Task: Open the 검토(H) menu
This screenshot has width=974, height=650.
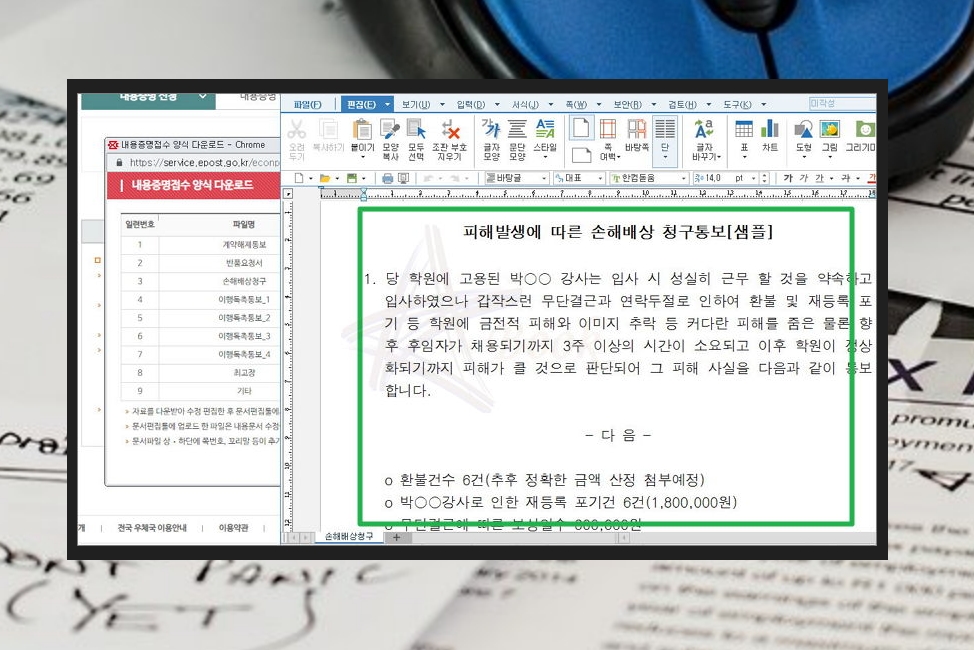Action: (x=682, y=104)
